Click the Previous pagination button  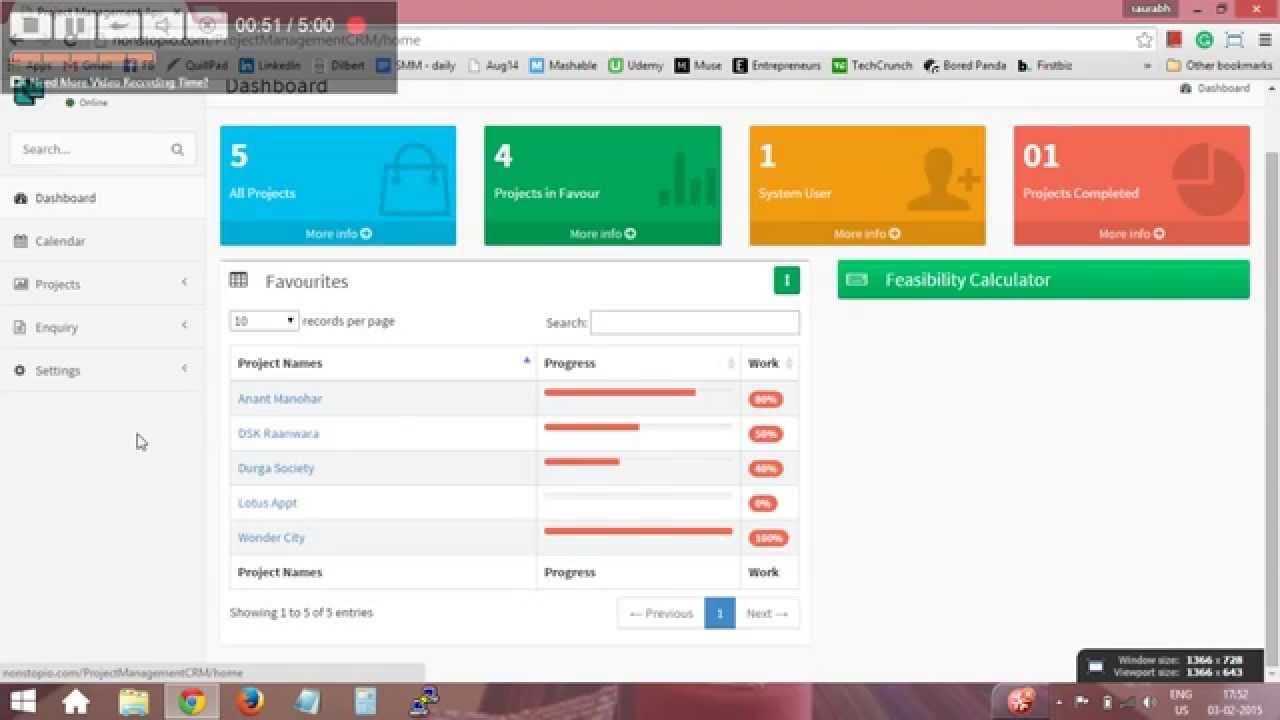[661, 614]
